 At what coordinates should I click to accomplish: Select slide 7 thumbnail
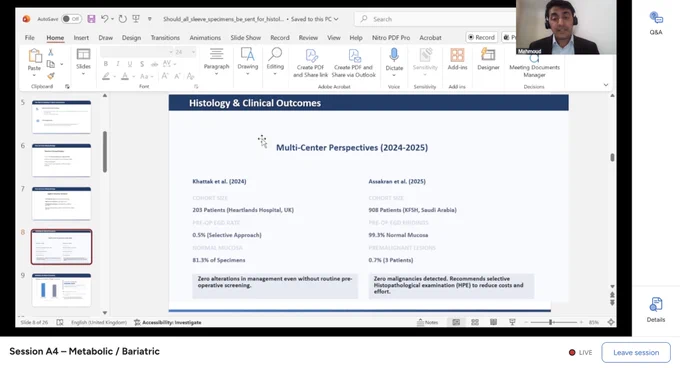[62, 203]
